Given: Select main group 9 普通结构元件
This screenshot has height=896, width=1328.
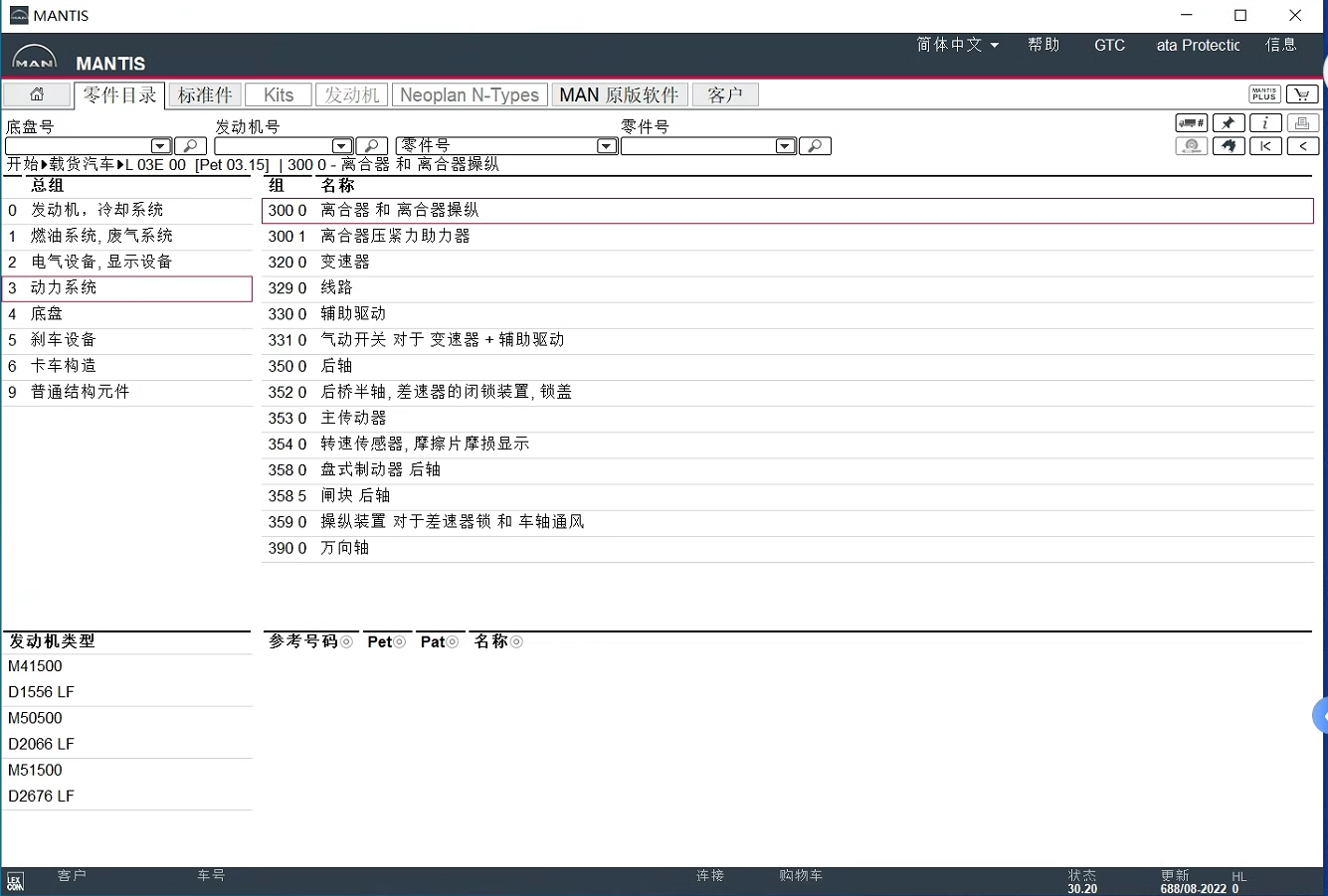Looking at the screenshot, I should [x=127, y=392].
